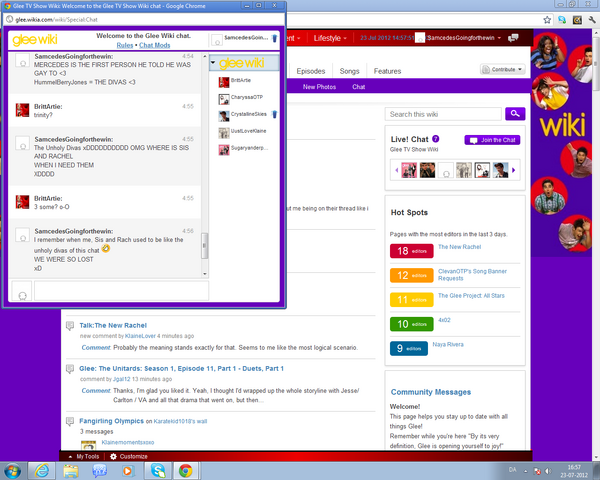Collapse the glee wiki room in the chat sidebar

pyautogui.click(x=213, y=62)
